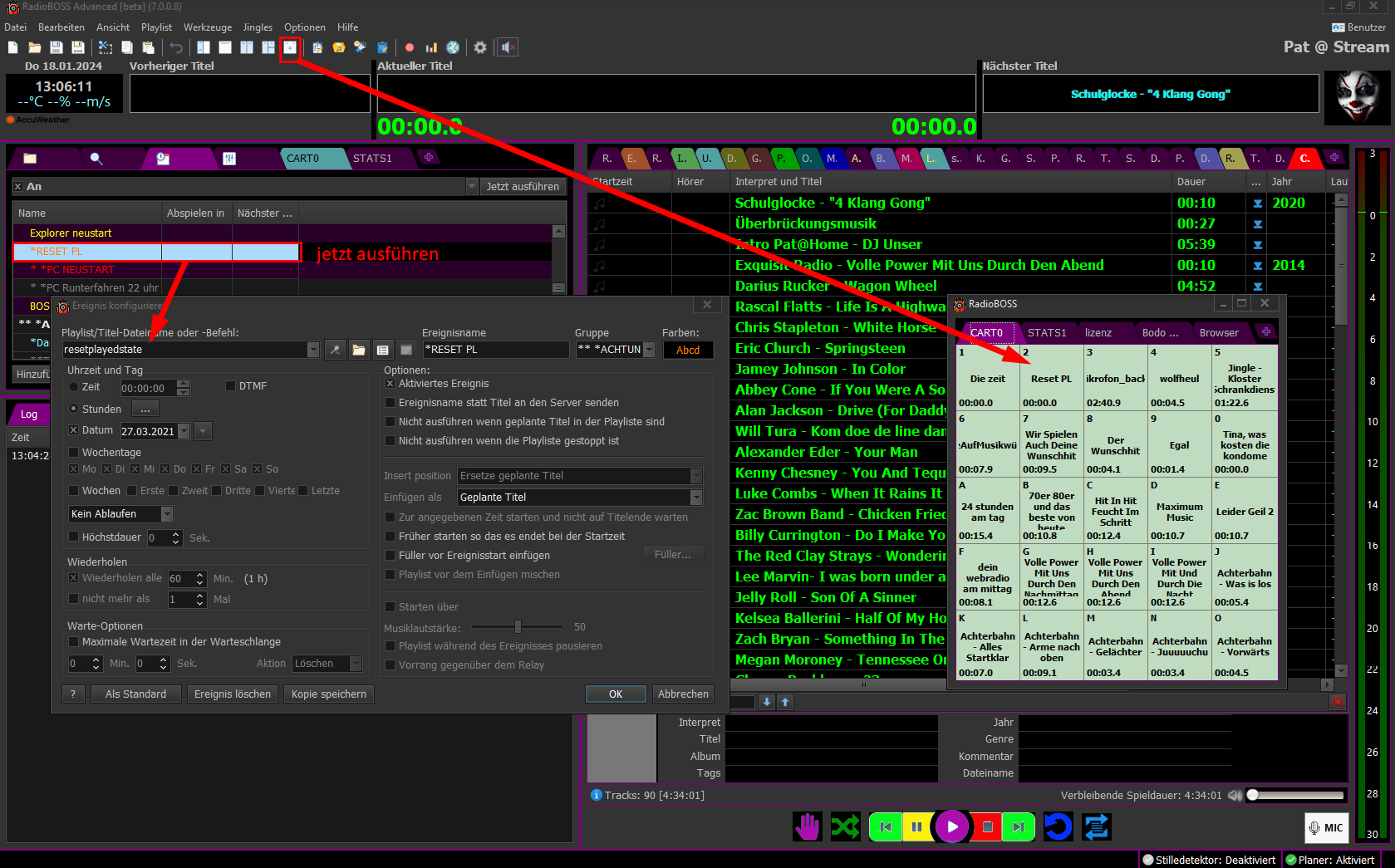Open the mixer/equalizer panel tab icon

[x=229, y=159]
